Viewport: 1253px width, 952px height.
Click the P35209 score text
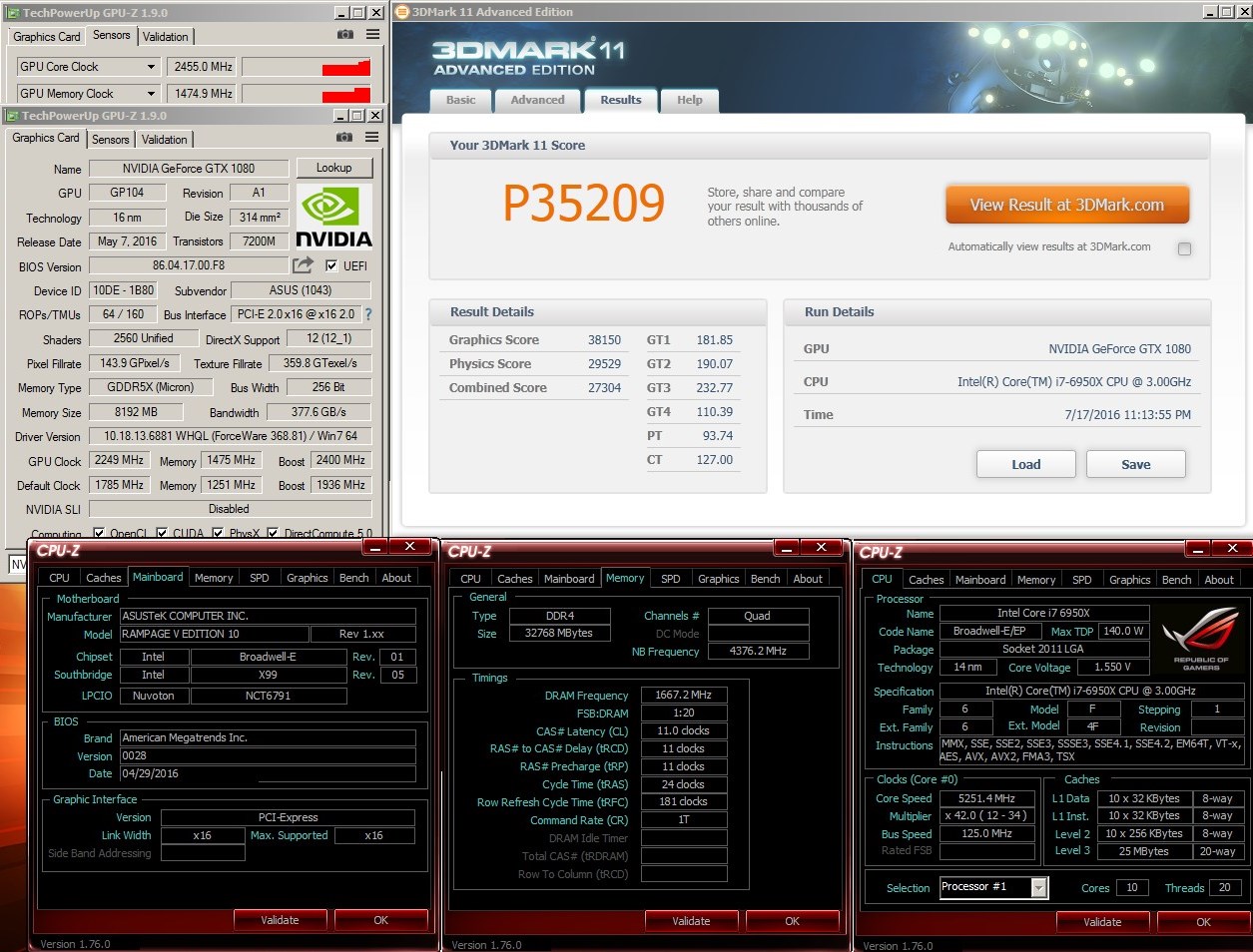583,203
